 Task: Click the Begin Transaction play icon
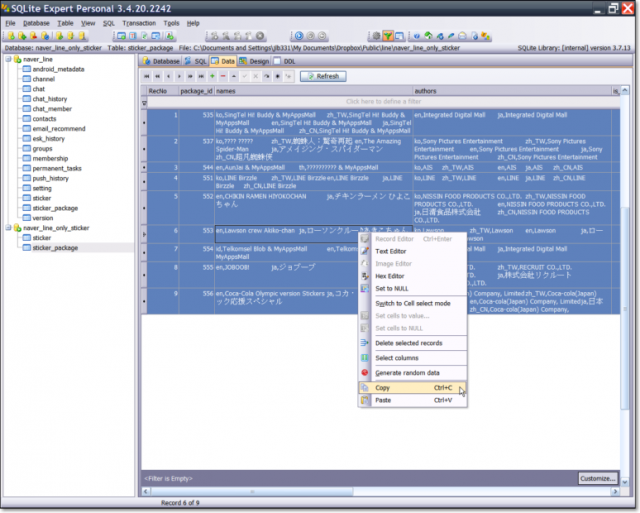299,36
